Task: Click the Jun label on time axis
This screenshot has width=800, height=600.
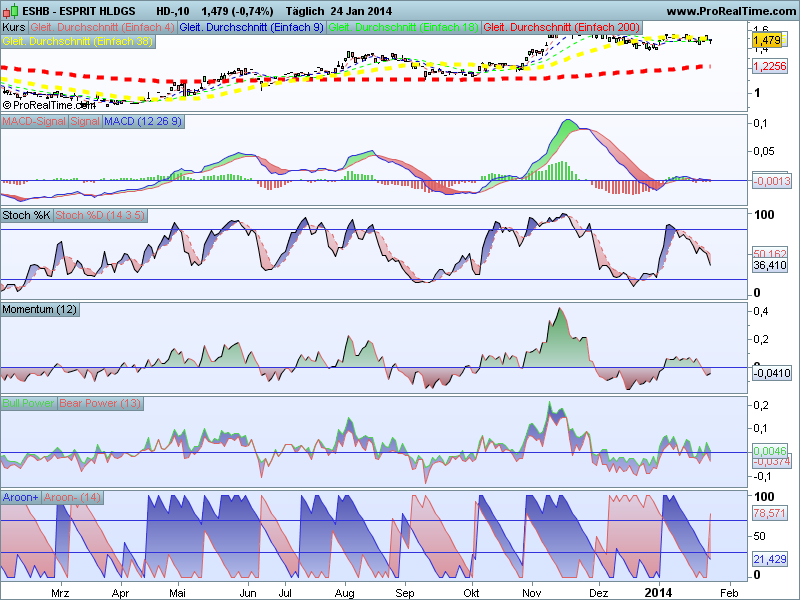Action: pos(247,593)
